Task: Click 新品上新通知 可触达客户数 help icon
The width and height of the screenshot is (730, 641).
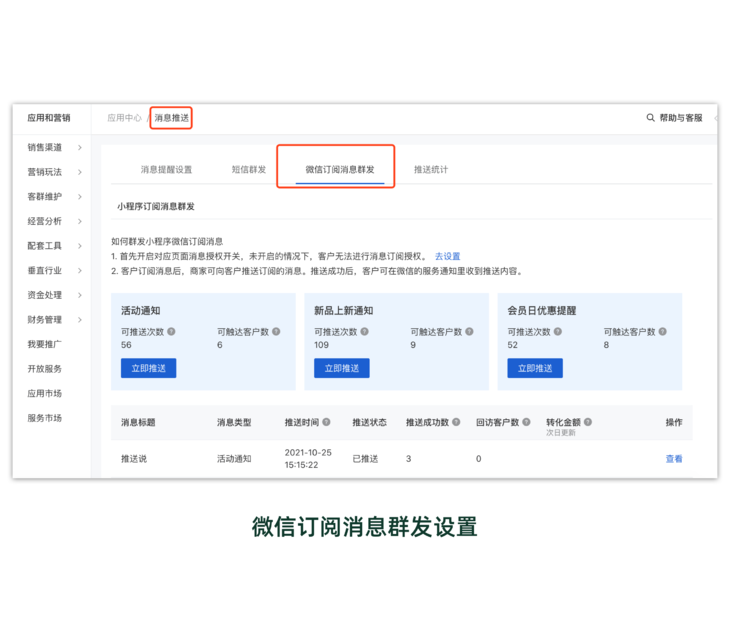Action: (x=469, y=331)
